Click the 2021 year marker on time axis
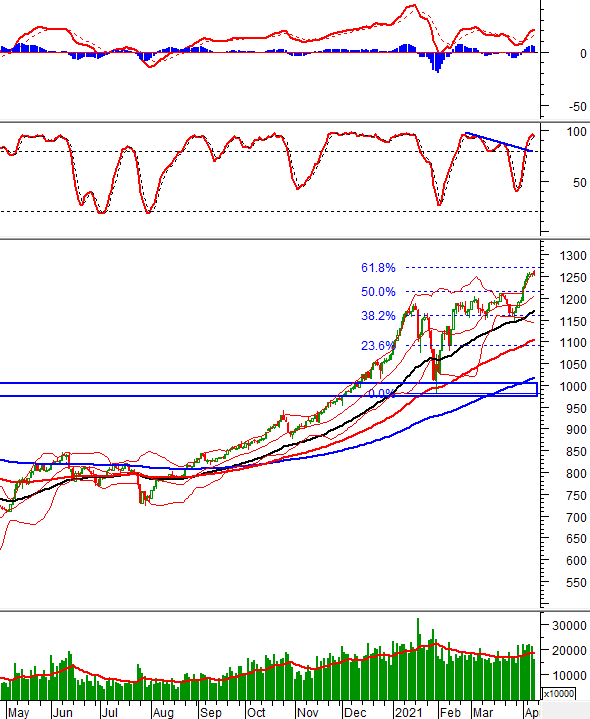Viewport: 590px width, 719px height. pyautogui.click(x=408, y=712)
